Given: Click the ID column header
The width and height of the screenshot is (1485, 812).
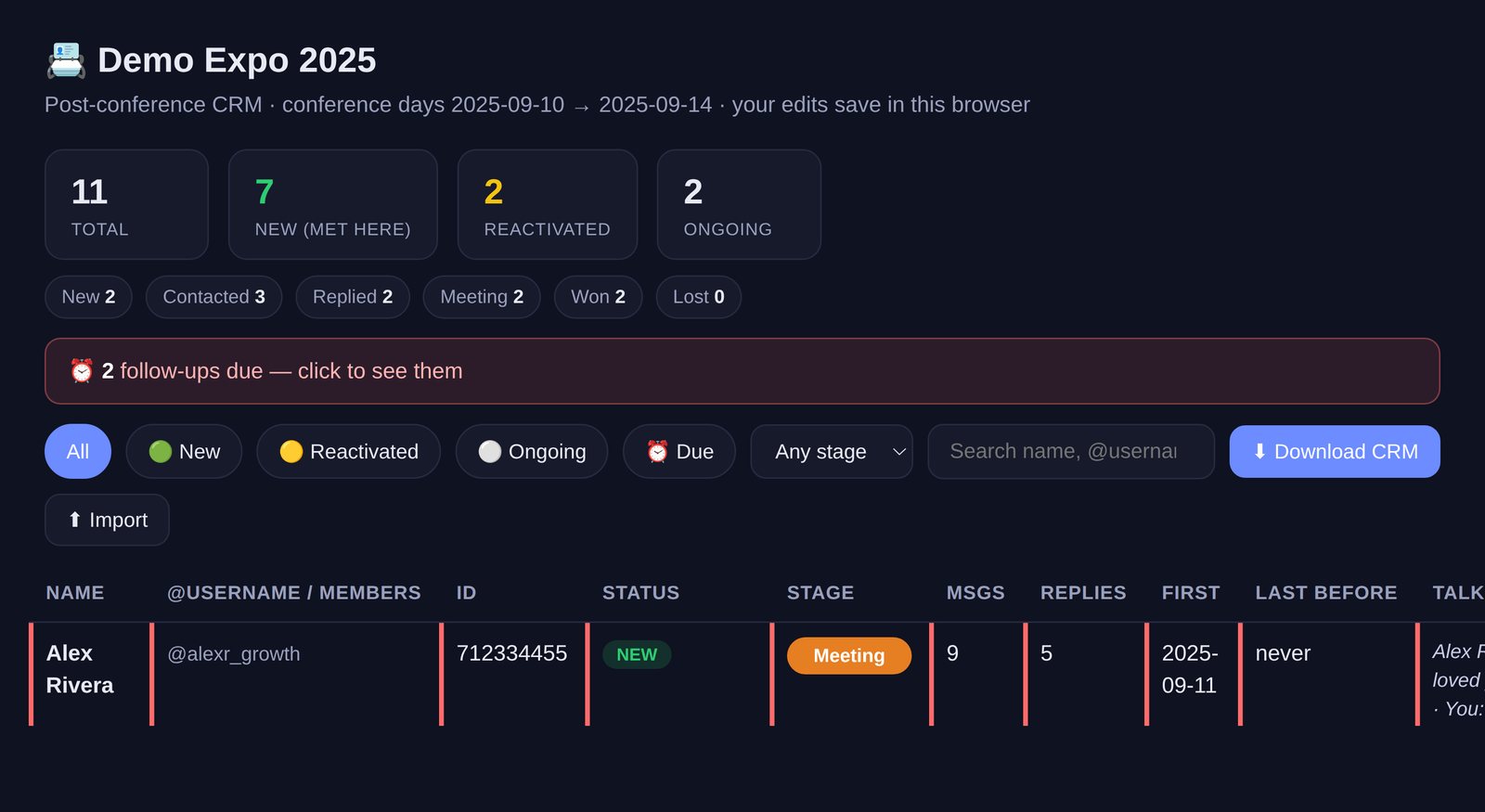Looking at the screenshot, I should click(x=466, y=593).
